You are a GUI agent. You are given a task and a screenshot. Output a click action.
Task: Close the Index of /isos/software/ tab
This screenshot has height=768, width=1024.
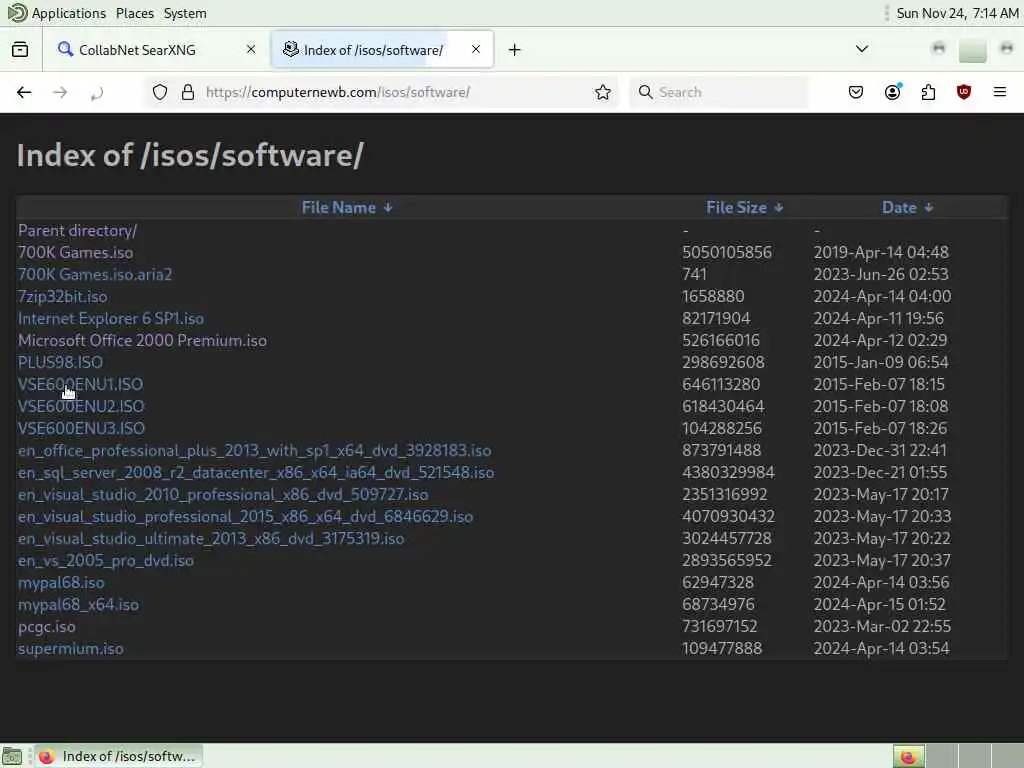475,49
